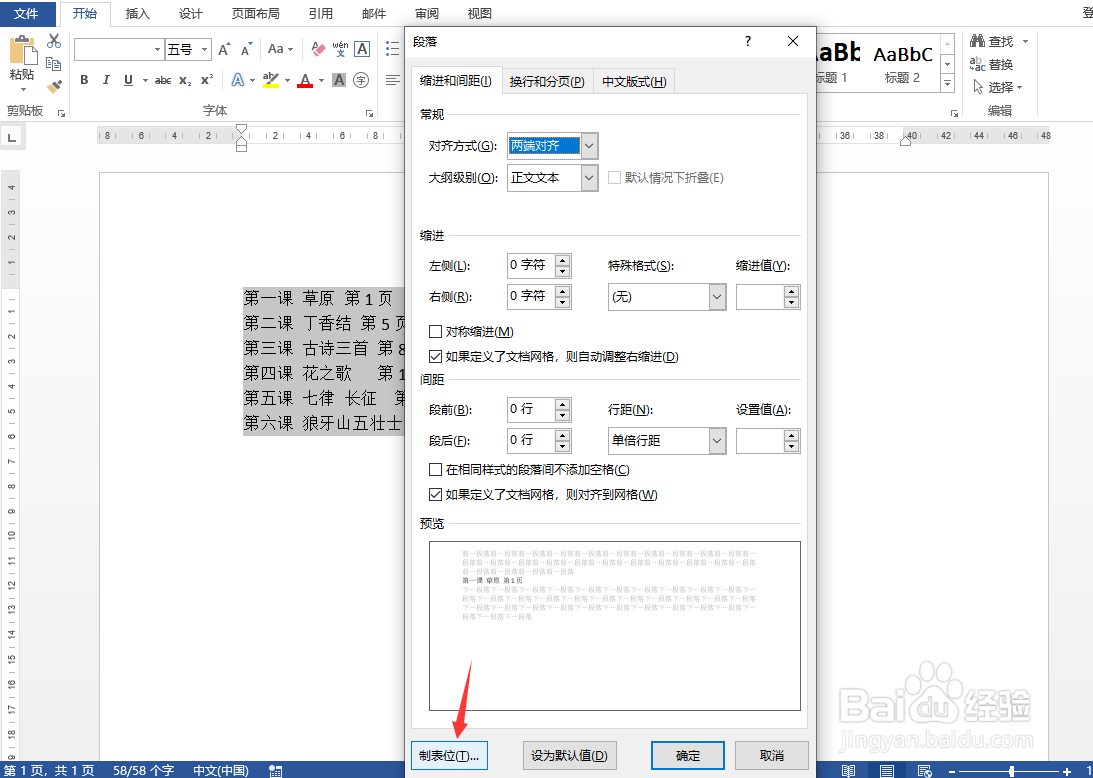This screenshot has width=1093, height=778.
Task: Uncheck 如果定义了文档网格，则自动调整右缩进
Action: click(437, 355)
